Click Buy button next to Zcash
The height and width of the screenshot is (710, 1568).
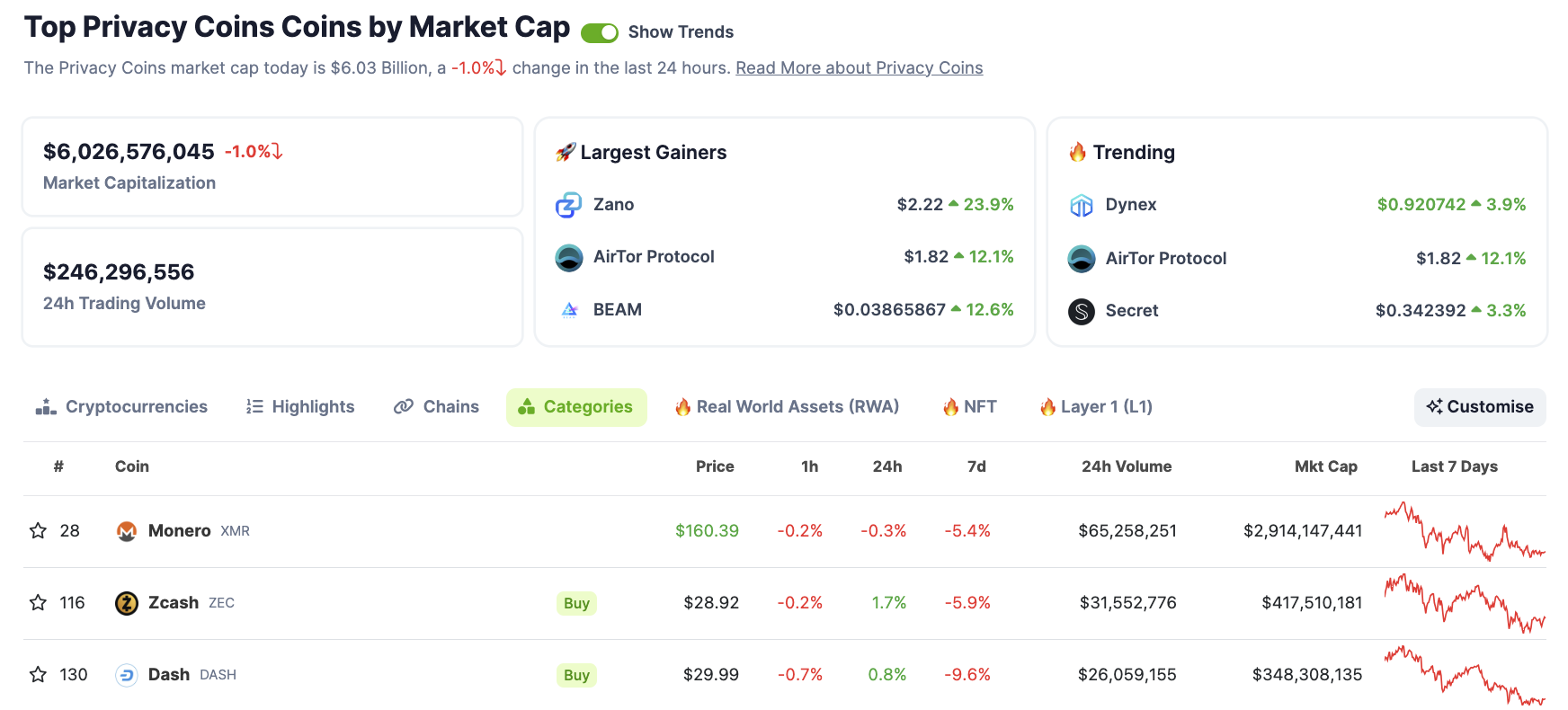[576, 603]
